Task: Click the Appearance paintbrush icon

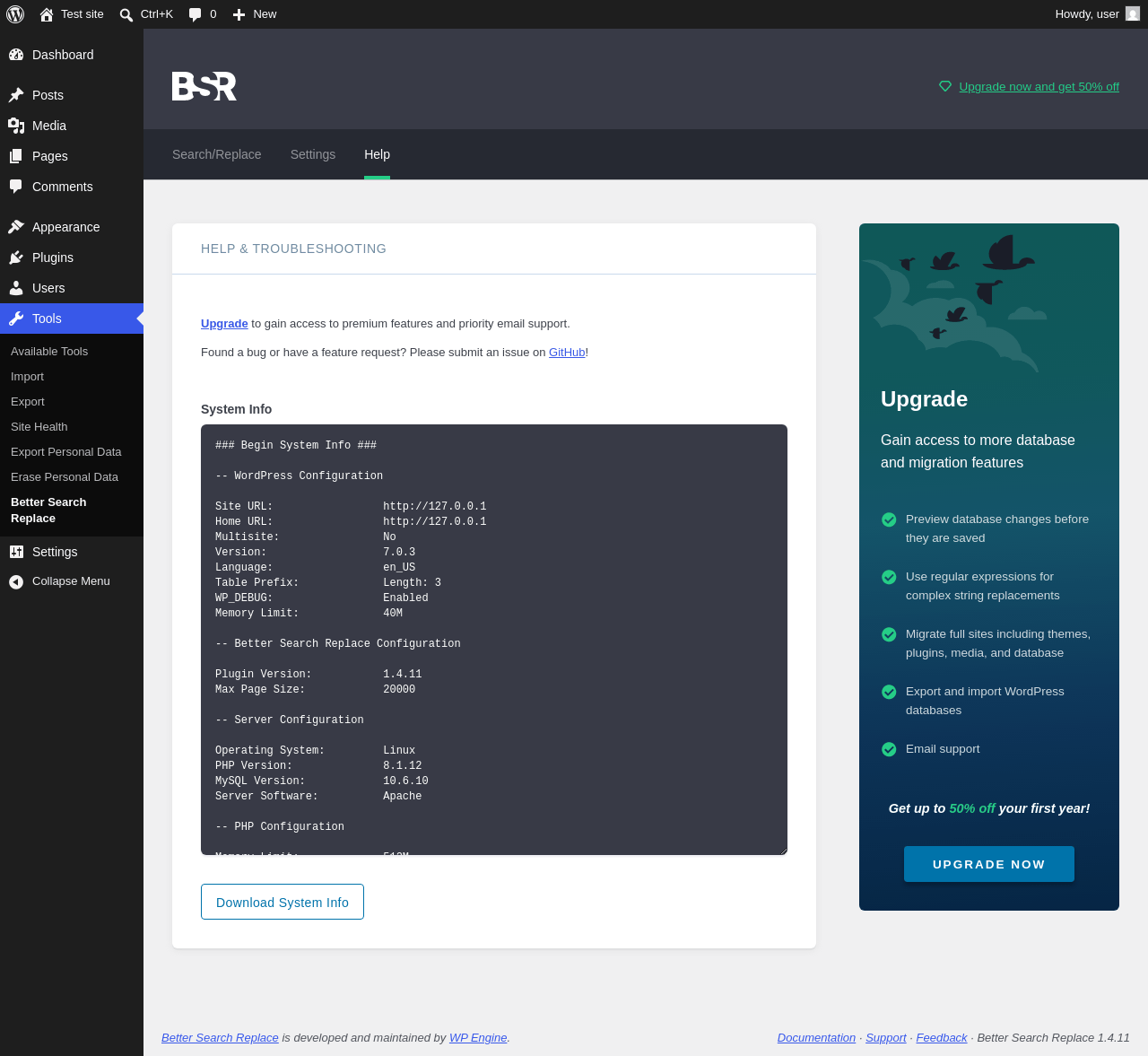Action: (16, 227)
